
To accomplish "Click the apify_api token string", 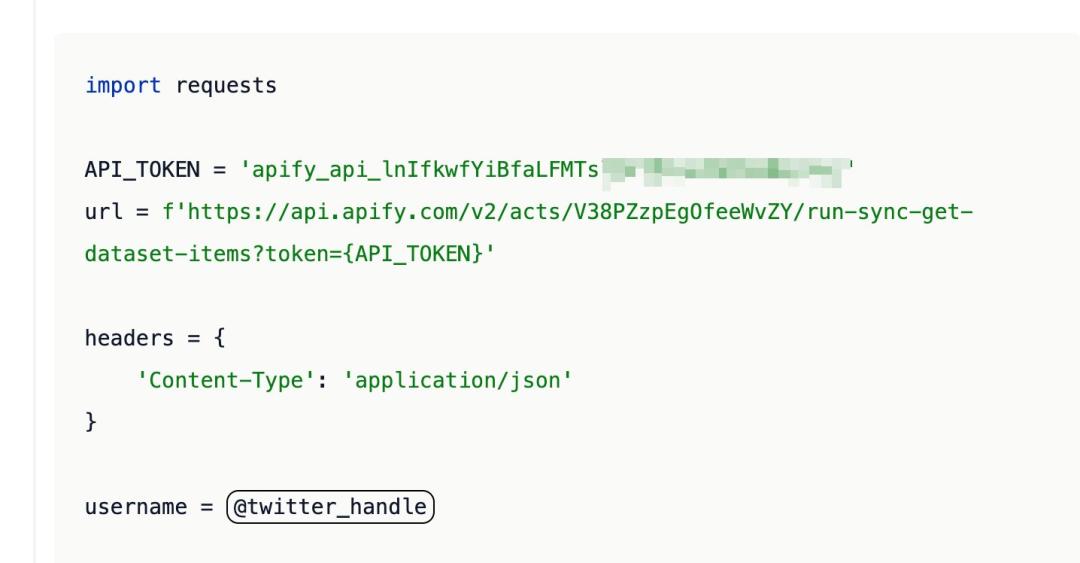I will [420, 170].
